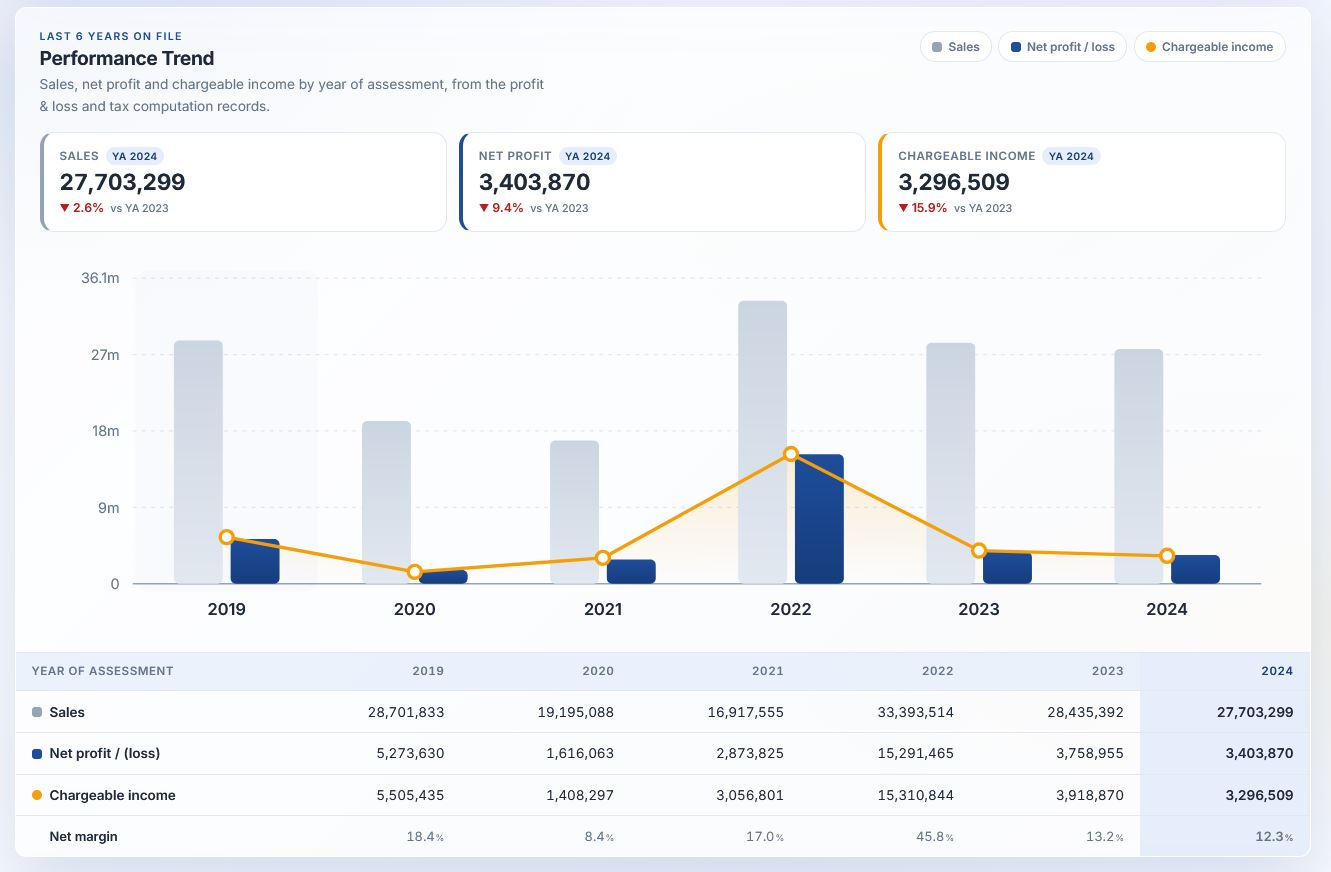Click the 12.3% net margin cell
The image size is (1331, 872).
coord(1273,836)
